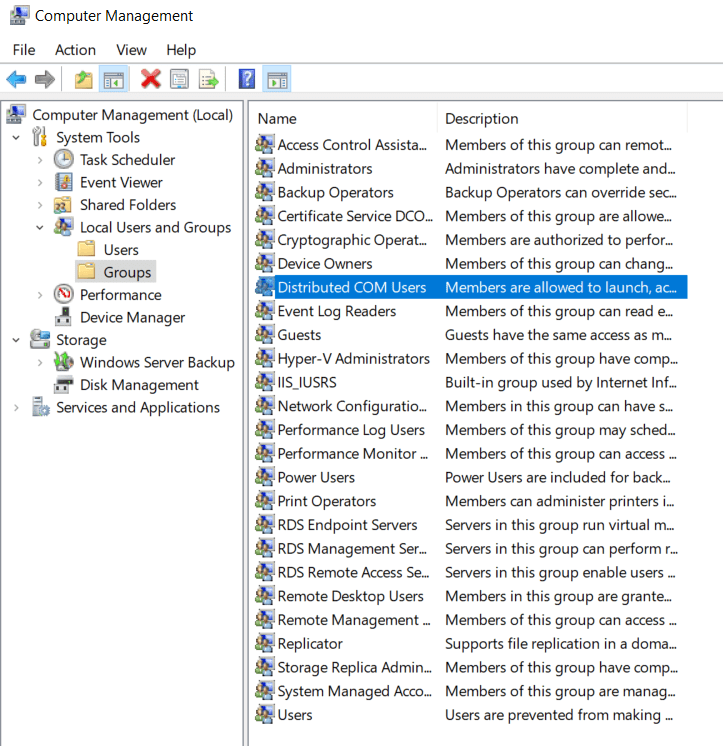The height and width of the screenshot is (746, 723).
Task: Click the Export List toolbar icon
Action: point(208,79)
